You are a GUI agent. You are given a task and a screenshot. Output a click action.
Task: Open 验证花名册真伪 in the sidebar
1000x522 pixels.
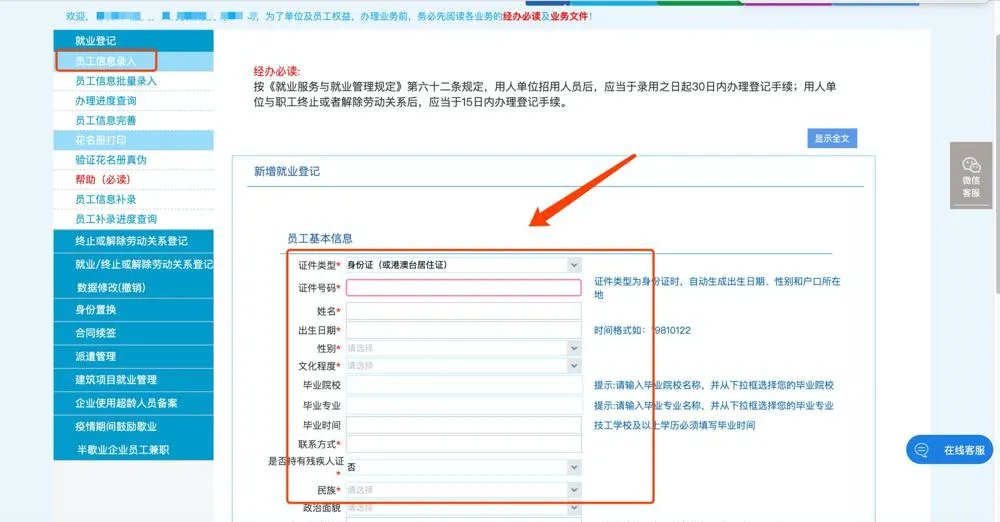point(134,160)
